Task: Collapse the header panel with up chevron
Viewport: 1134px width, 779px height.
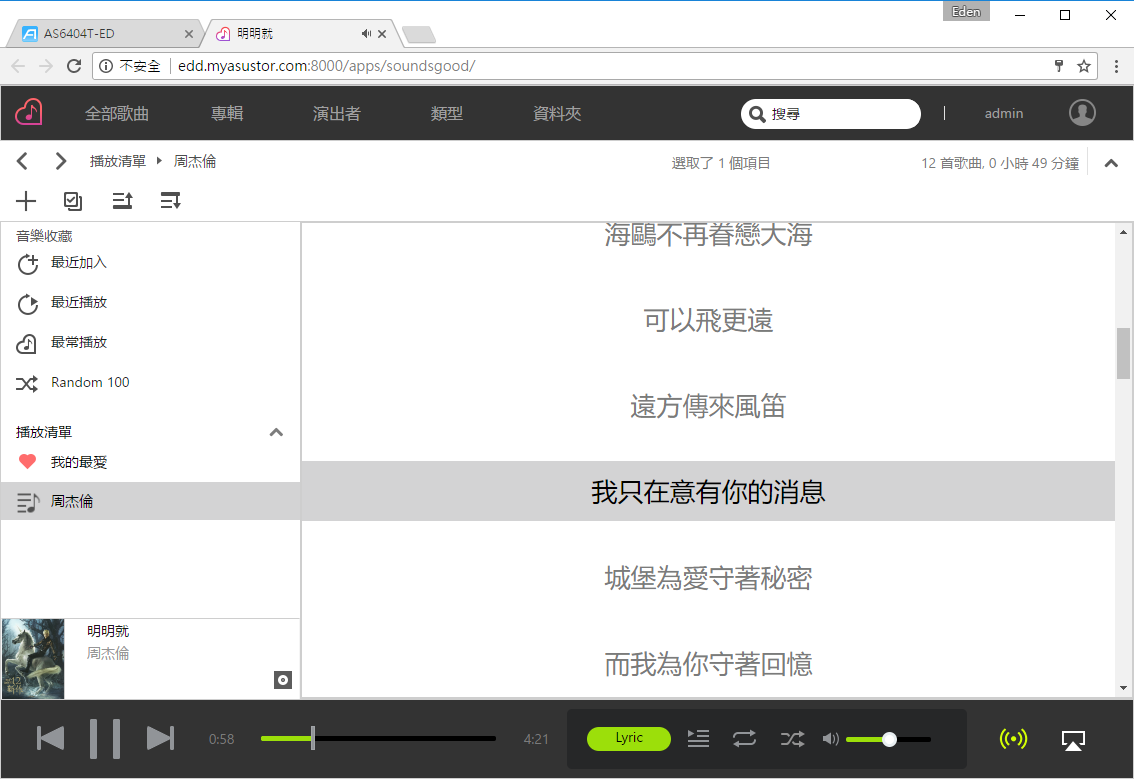Action: click(x=1111, y=163)
